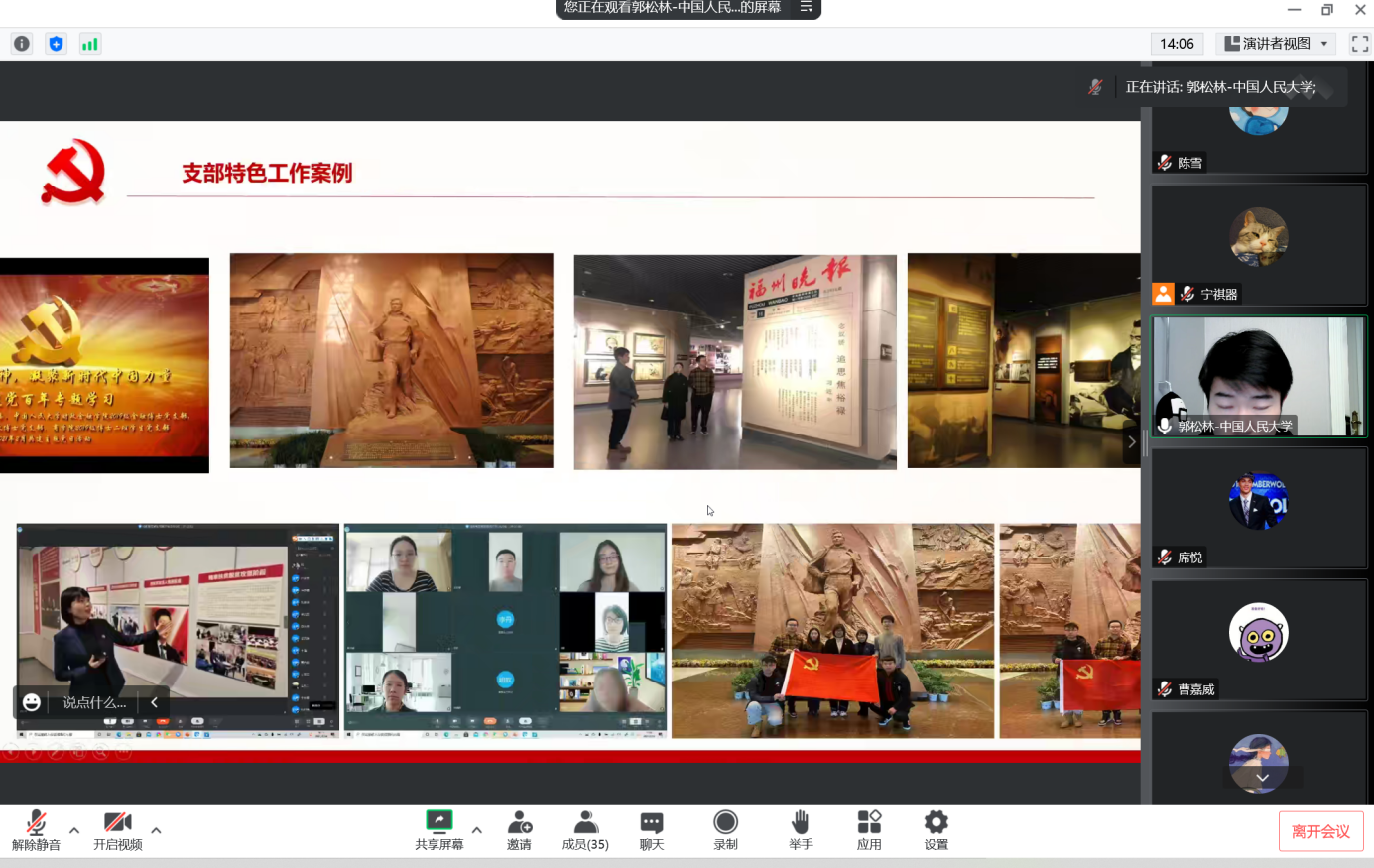Start Recording (录制) the meeting
The height and width of the screenshot is (868, 1374).
(725, 830)
